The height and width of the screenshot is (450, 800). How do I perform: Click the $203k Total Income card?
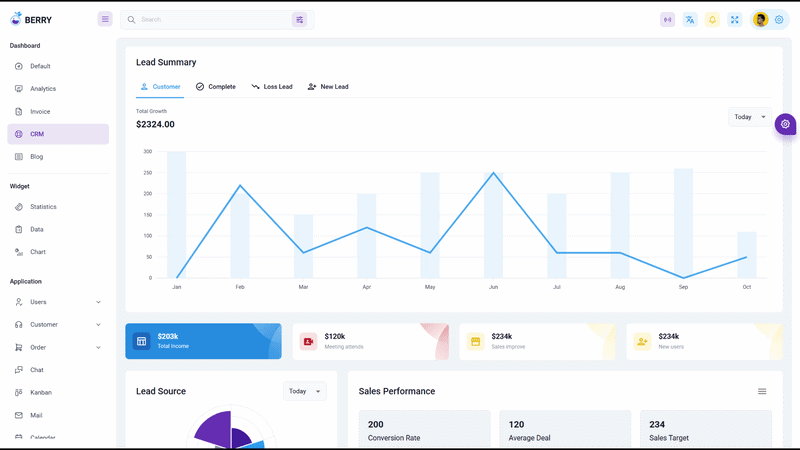click(x=204, y=341)
